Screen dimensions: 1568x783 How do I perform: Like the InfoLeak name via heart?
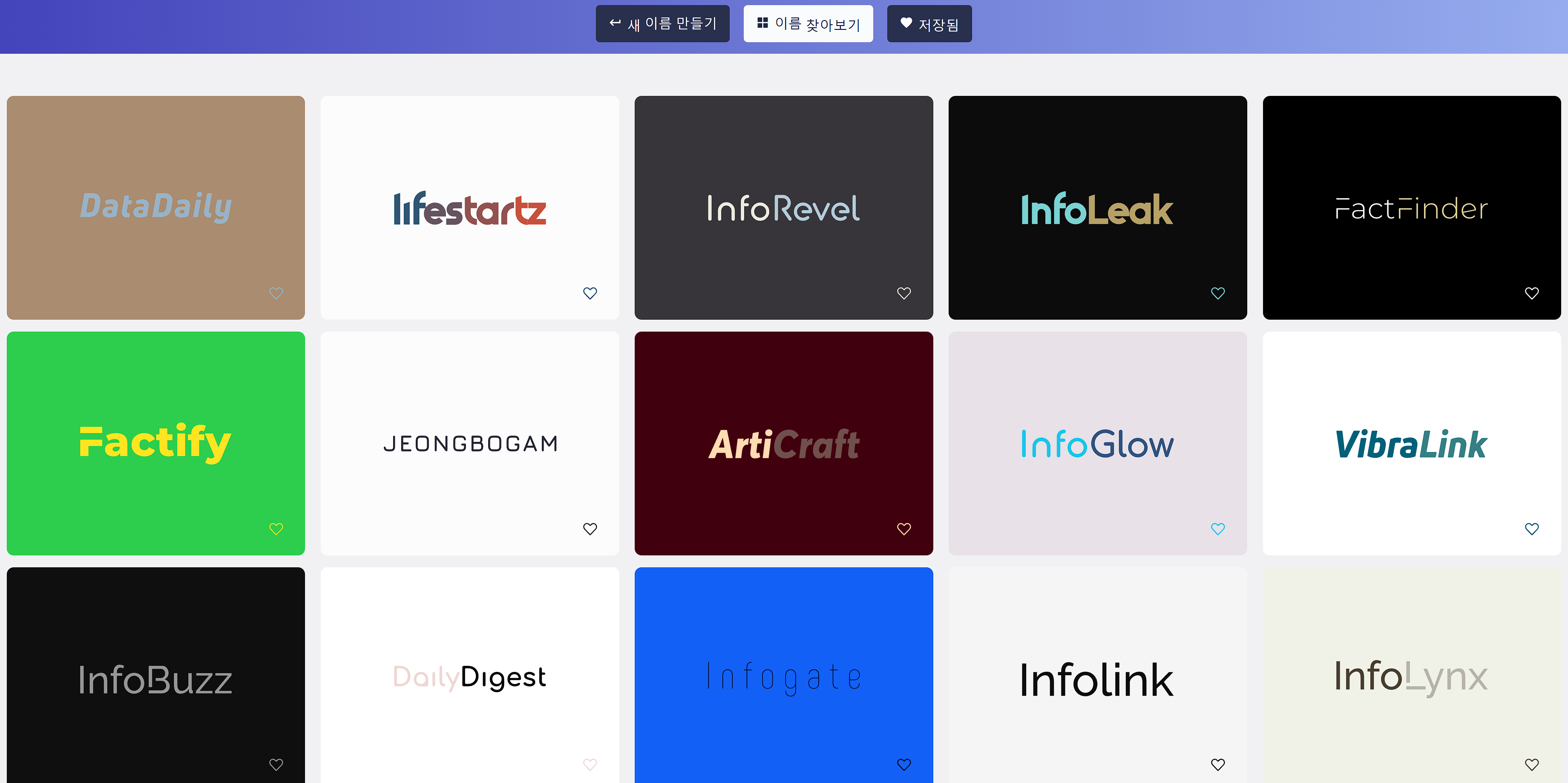point(1218,293)
